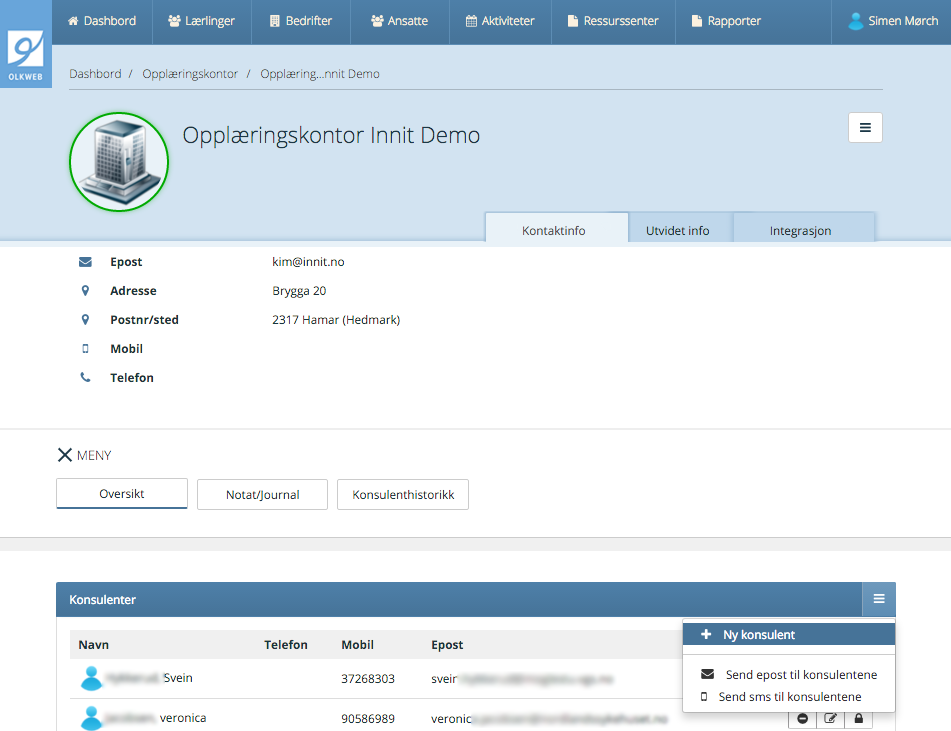Choose Send epost til konsulentene
This screenshot has height=731, width=951.
click(x=788, y=675)
